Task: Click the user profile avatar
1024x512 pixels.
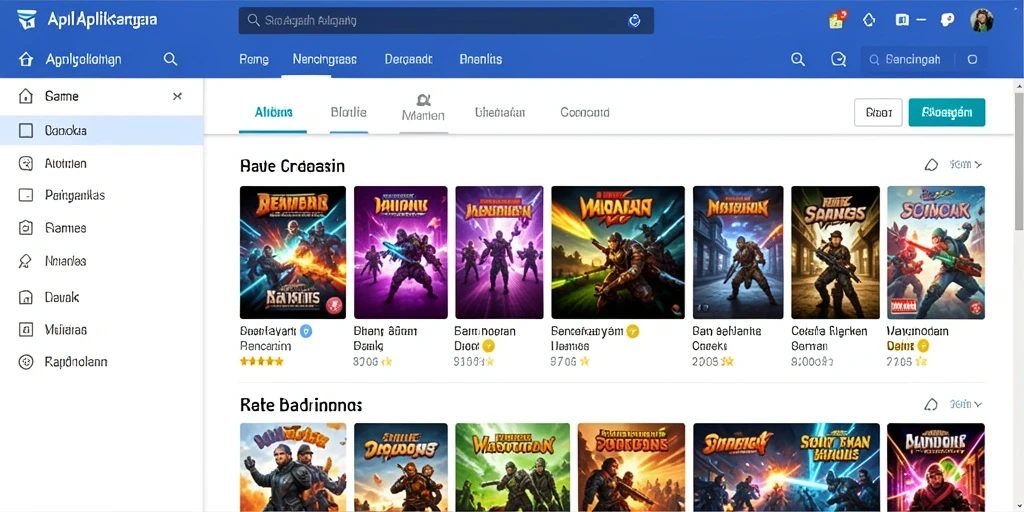Action: pos(982,20)
